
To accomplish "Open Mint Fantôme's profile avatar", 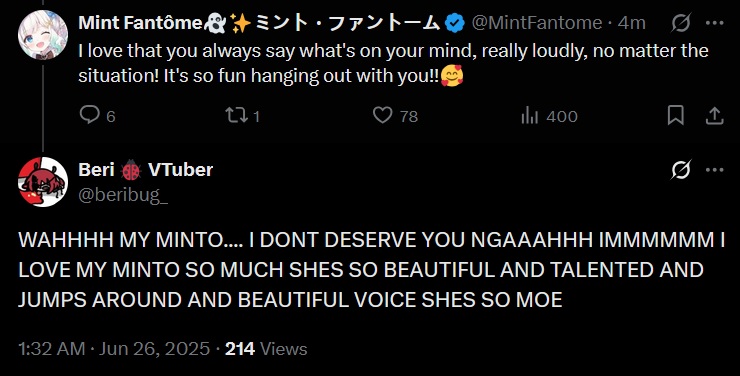I will [43, 34].
